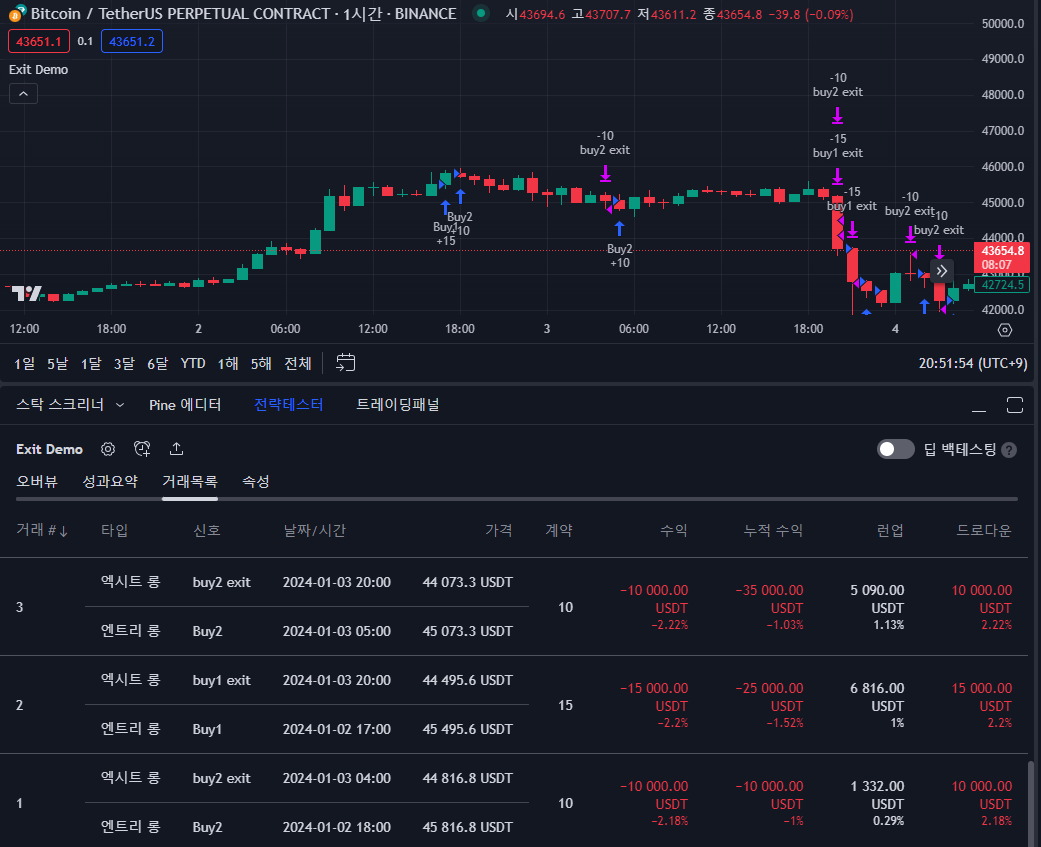The image size is (1041, 847).
Task: Click trade 3 contracts value 10
Action: (565, 607)
